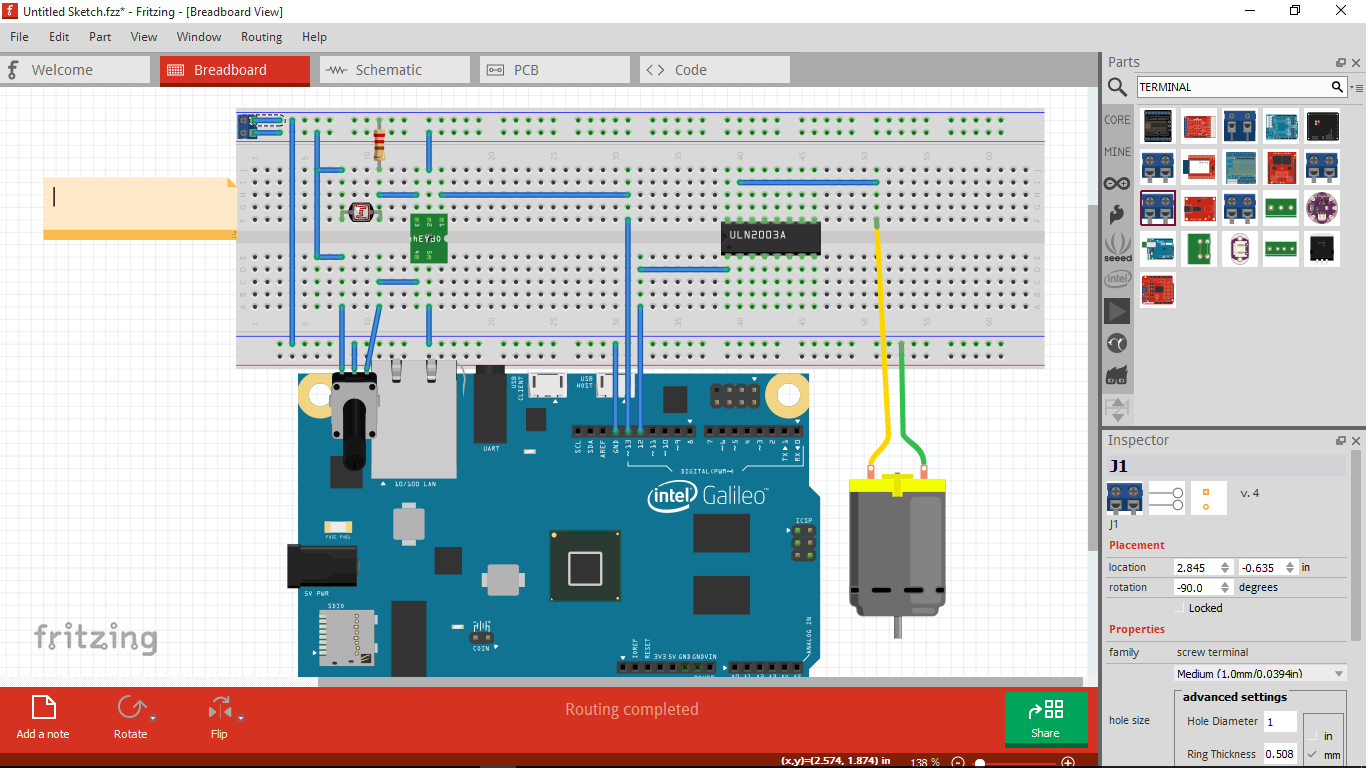Open the Part menu

pyautogui.click(x=100, y=37)
